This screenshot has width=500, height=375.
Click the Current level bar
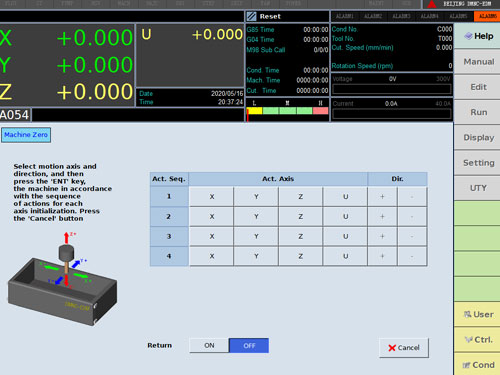tap(392, 114)
